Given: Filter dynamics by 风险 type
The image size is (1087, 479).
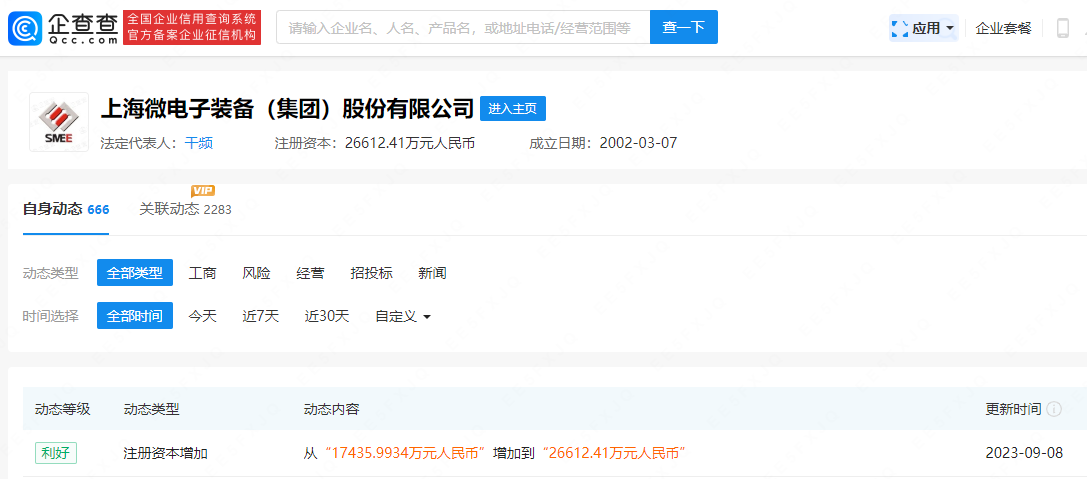Looking at the screenshot, I should (x=256, y=273).
